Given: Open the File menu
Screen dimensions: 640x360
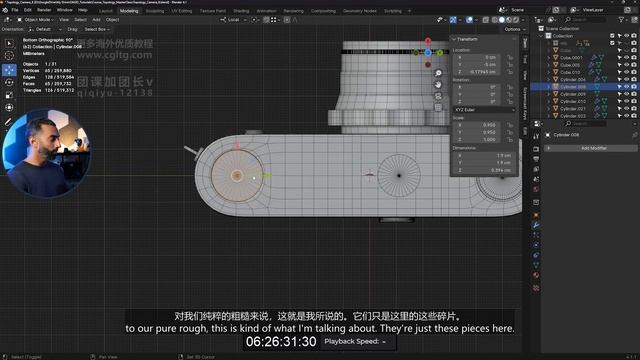Looking at the screenshot, I should [15, 10].
